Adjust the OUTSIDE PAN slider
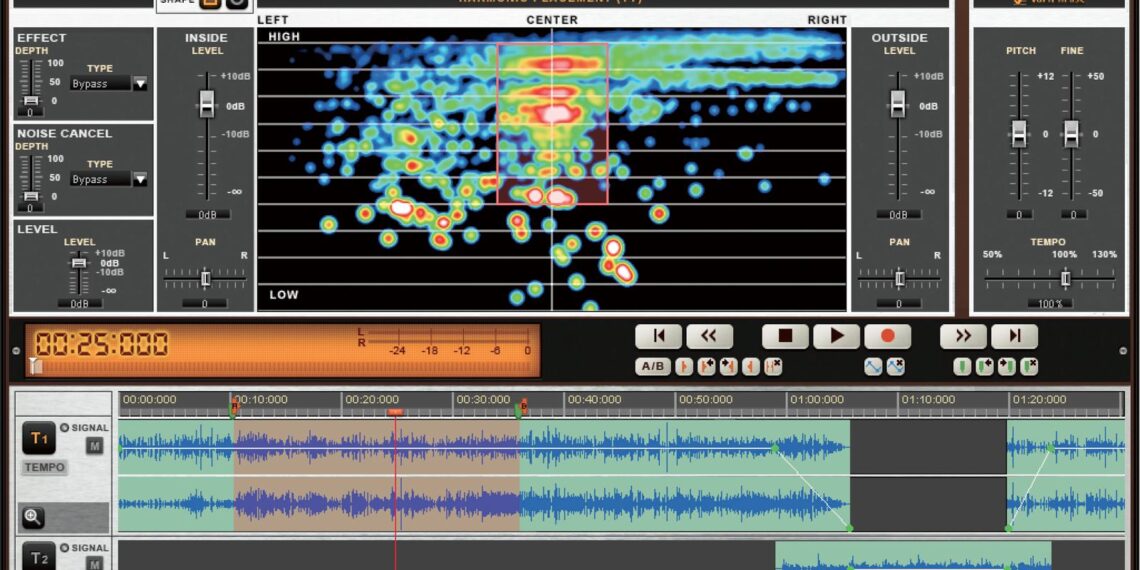Viewport: 1140px width, 570px height. click(x=900, y=278)
